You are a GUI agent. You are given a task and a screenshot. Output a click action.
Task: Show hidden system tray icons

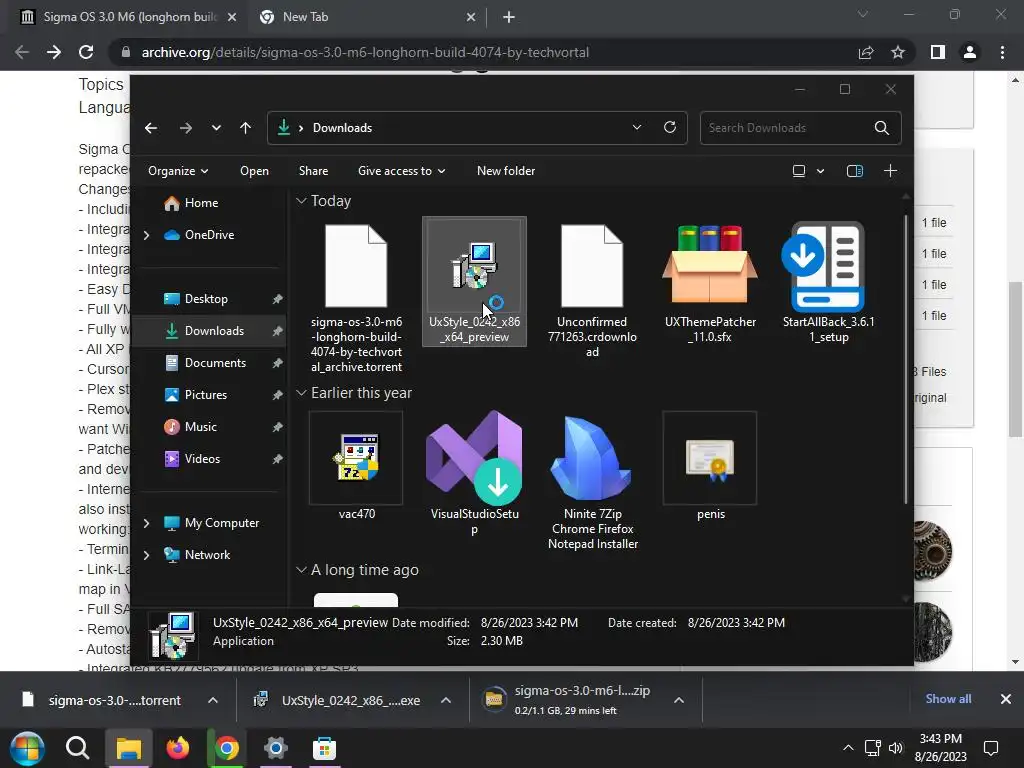848,748
